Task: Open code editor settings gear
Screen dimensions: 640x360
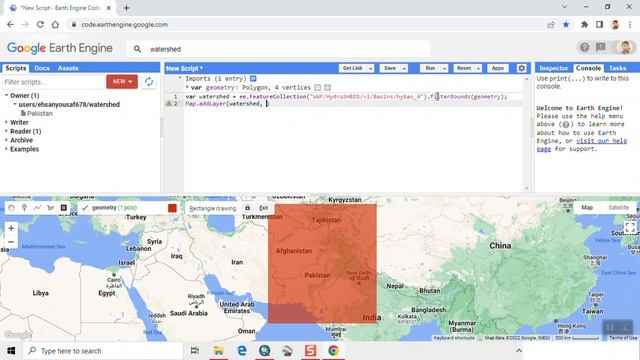Action: tap(522, 68)
